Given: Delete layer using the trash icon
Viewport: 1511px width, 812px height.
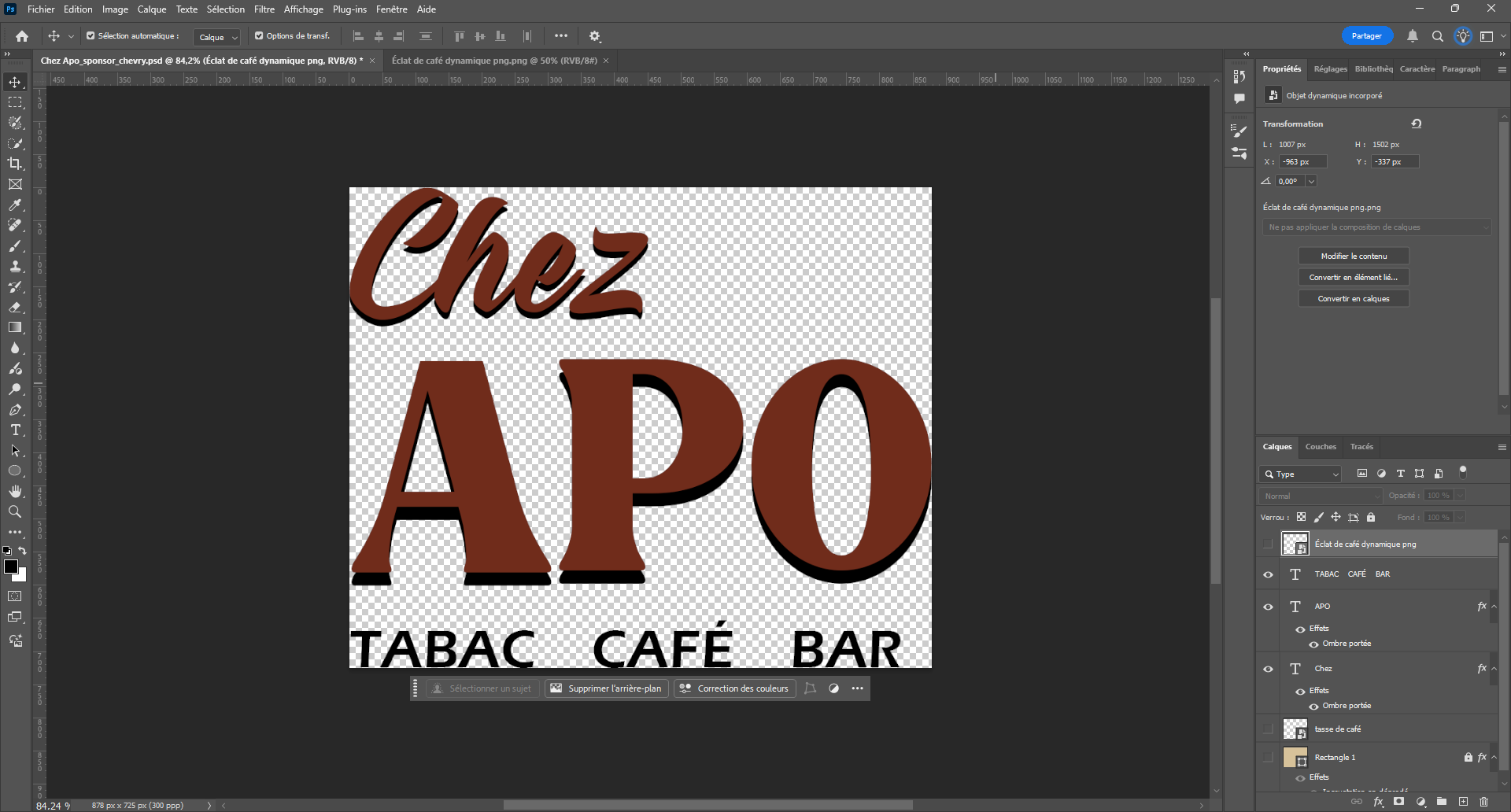Looking at the screenshot, I should point(1484,802).
